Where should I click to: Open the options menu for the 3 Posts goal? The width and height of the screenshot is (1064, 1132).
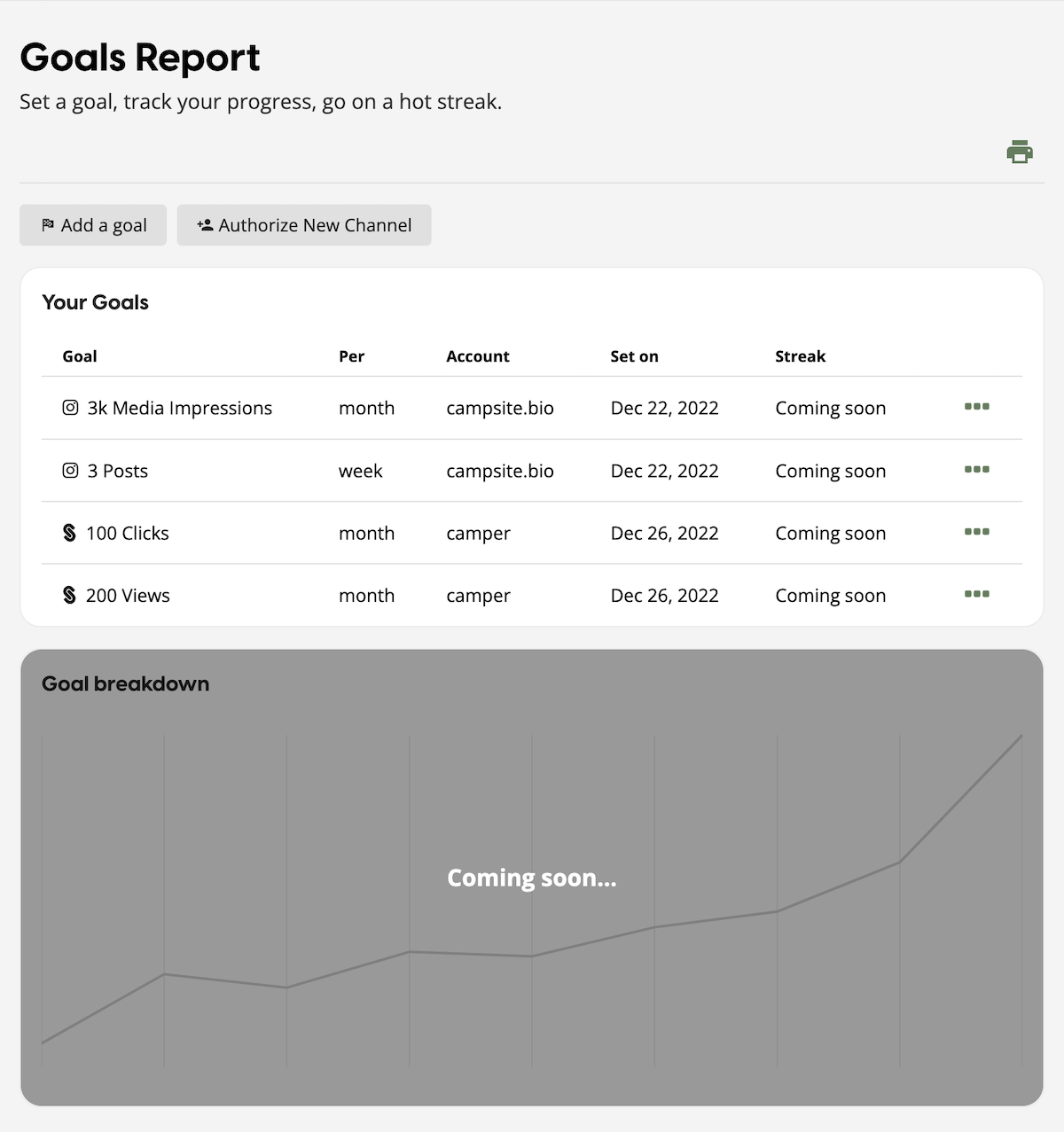(977, 471)
